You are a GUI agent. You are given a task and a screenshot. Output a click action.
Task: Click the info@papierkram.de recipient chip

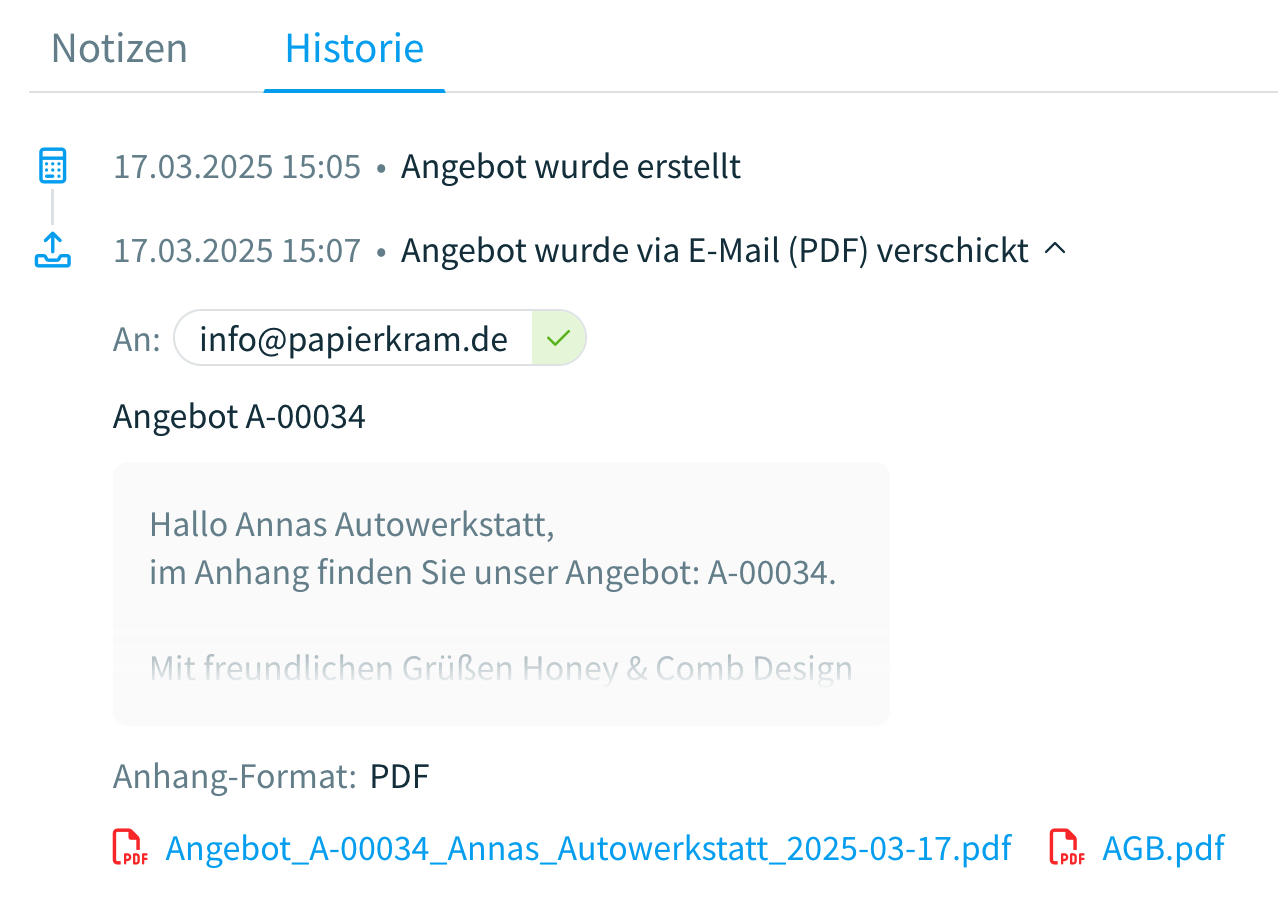pos(379,338)
